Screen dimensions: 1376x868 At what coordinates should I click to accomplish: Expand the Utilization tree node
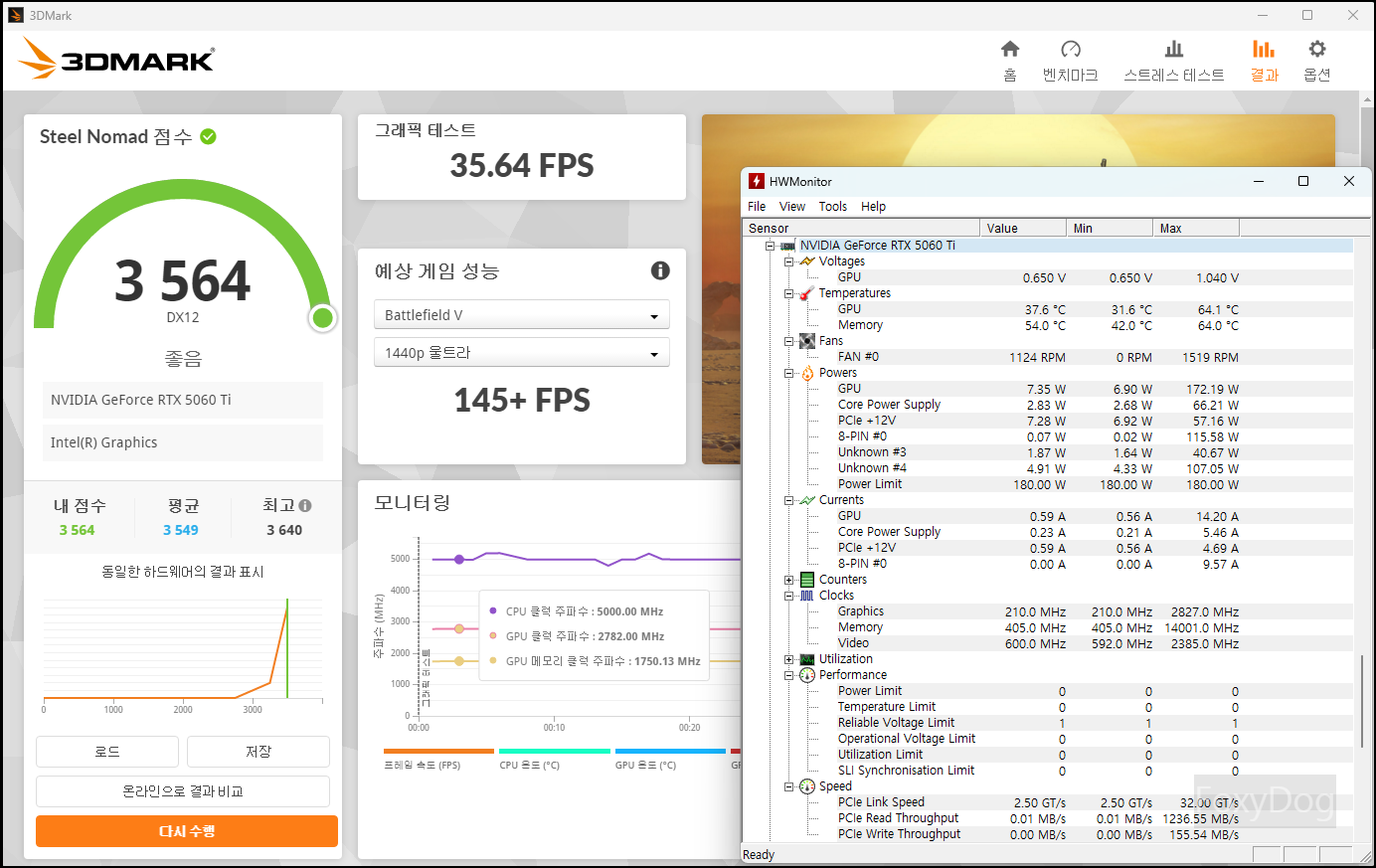pyautogui.click(x=788, y=659)
